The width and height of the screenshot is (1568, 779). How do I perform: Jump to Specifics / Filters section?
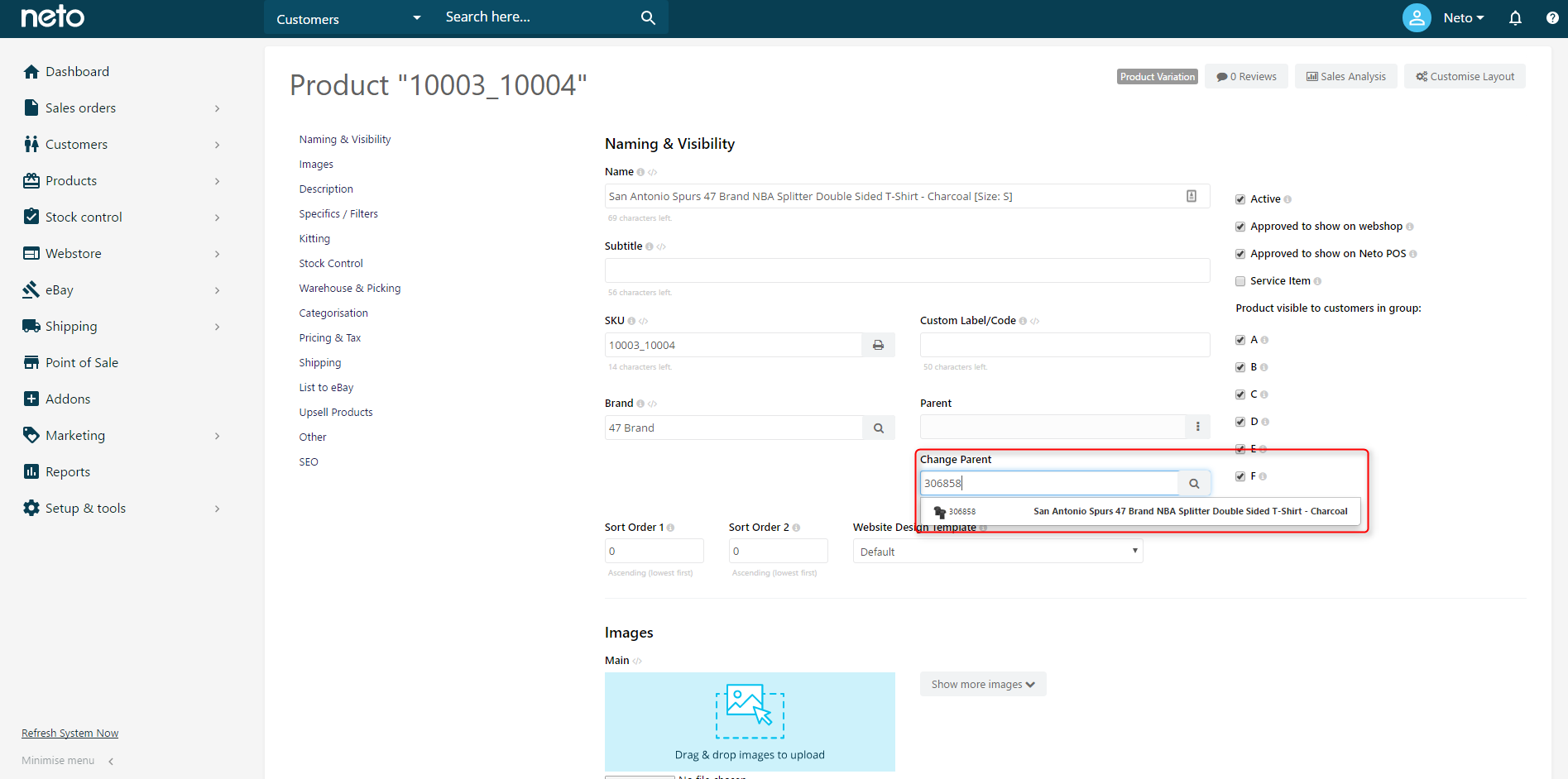[338, 214]
